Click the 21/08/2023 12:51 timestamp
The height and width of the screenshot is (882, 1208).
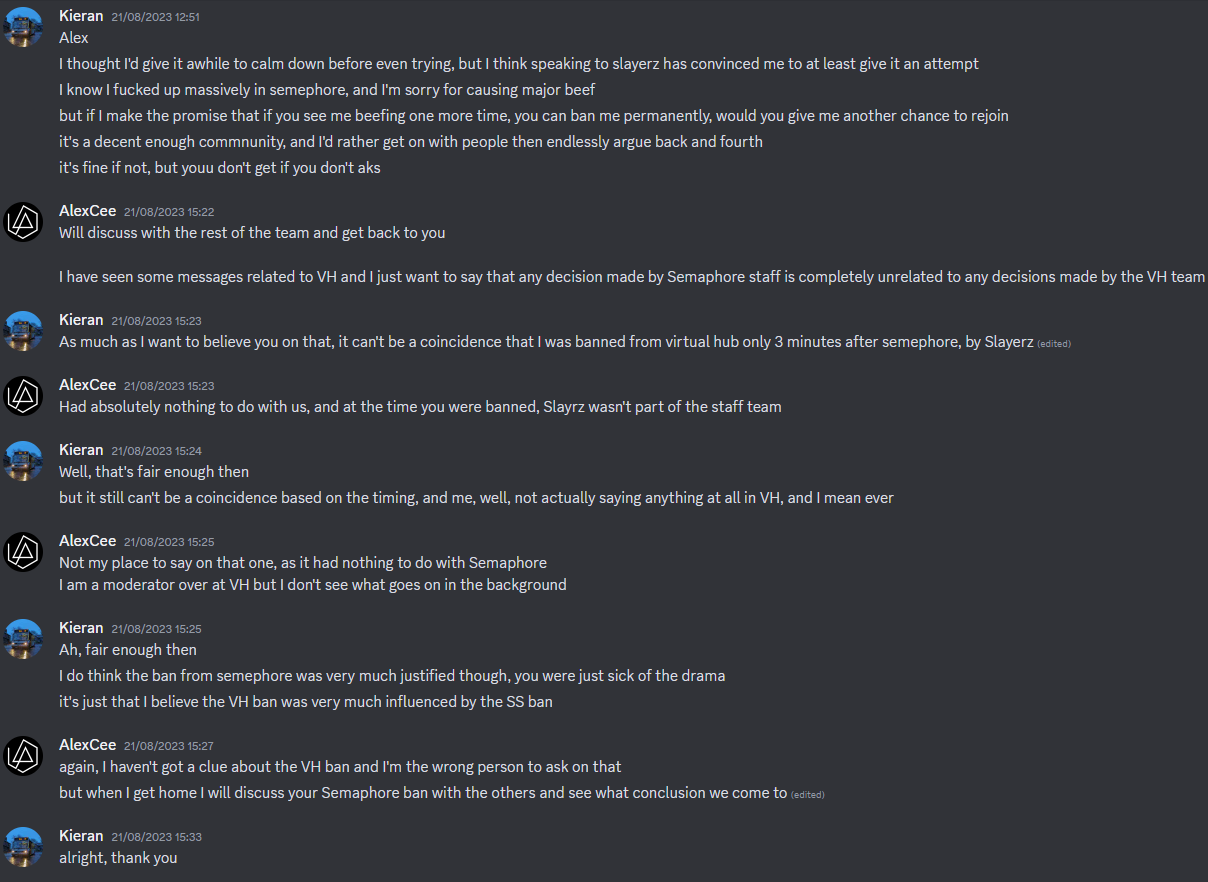tap(156, 17)
